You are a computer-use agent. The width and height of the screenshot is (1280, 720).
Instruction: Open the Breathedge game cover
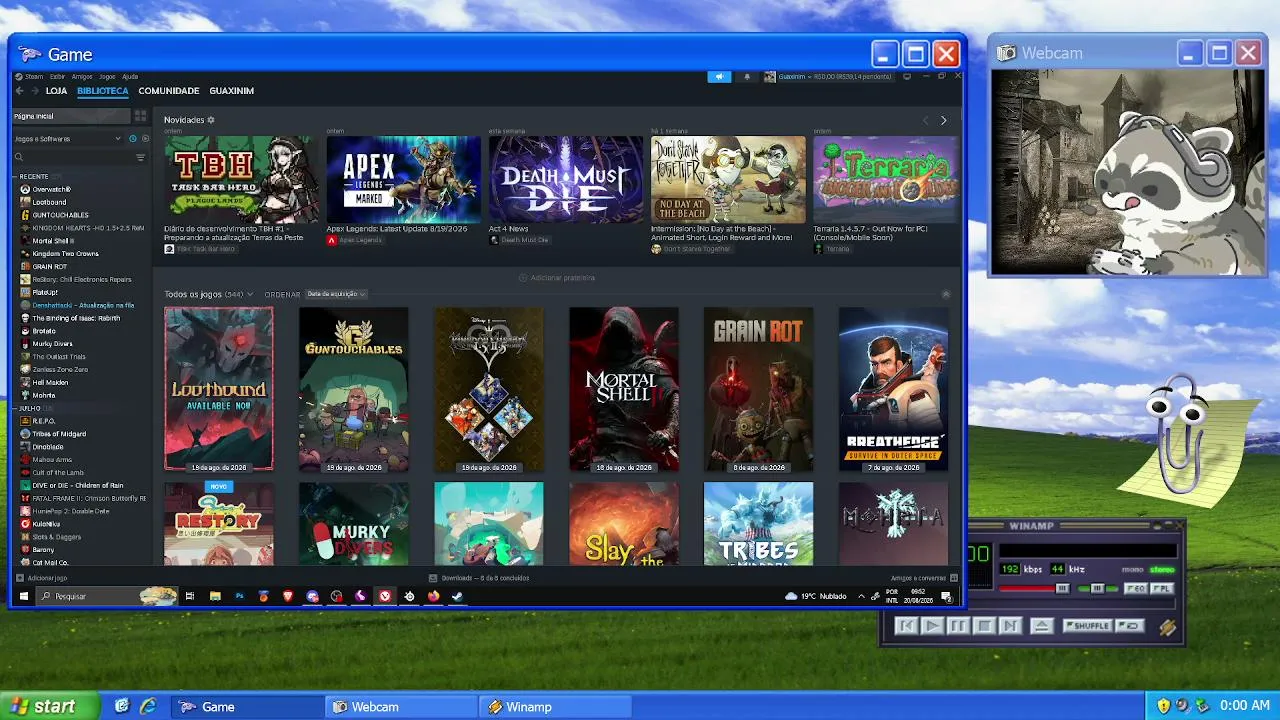[x=893, y=389]
